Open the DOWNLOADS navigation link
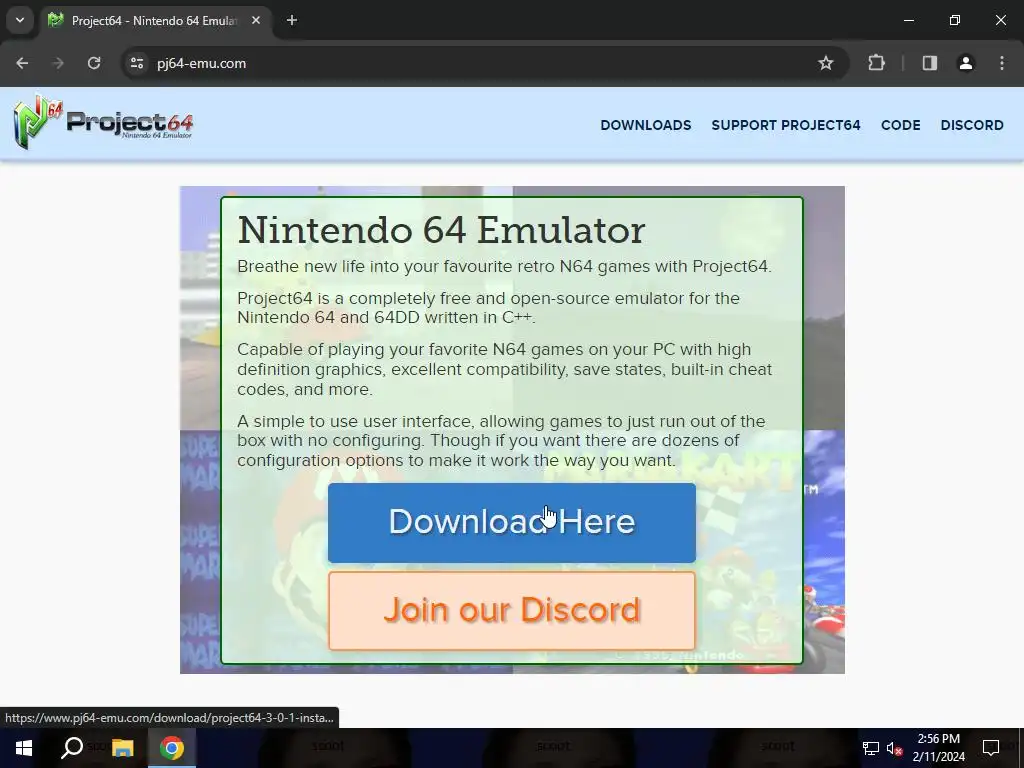 point(645,125)
